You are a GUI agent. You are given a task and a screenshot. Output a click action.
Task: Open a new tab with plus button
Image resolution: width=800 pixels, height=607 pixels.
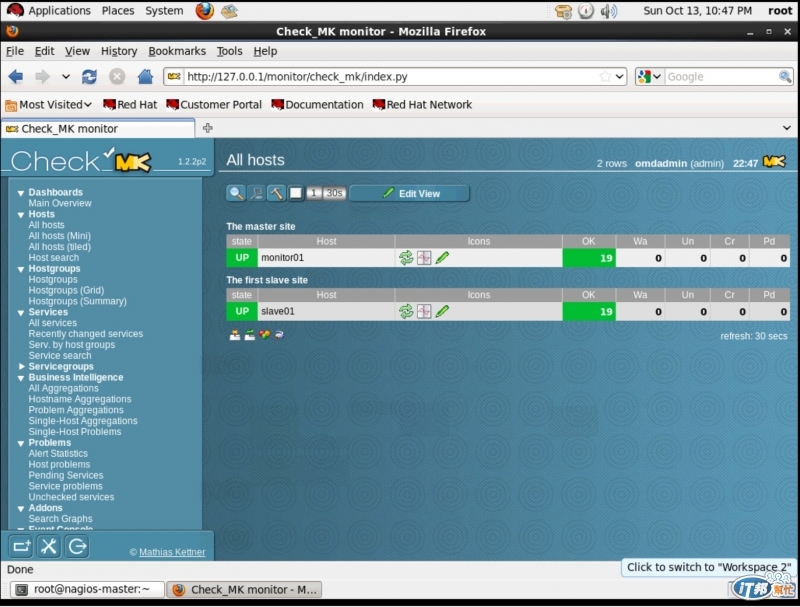(x=208, y=128)
